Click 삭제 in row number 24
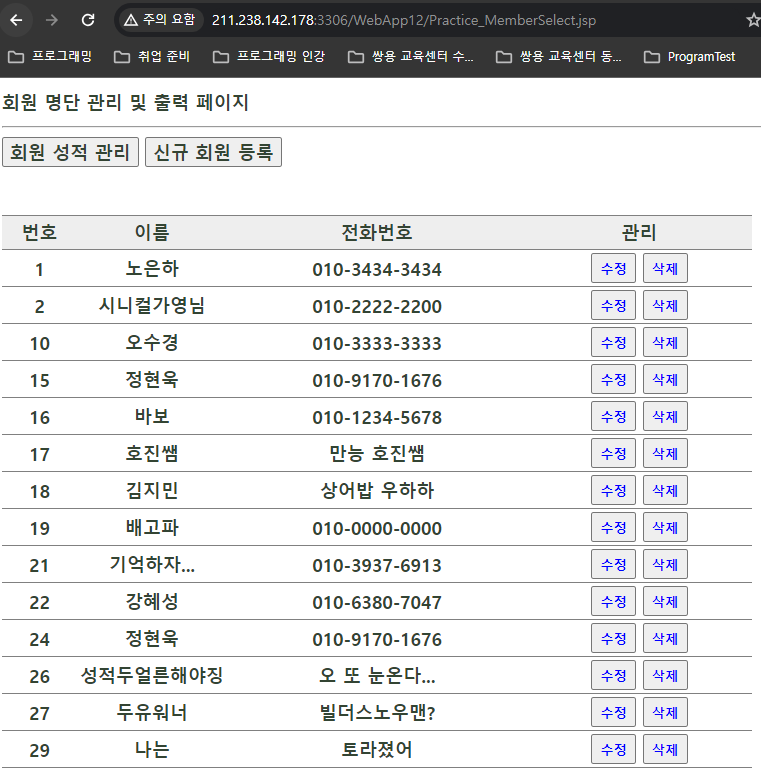This screenshot has height=778, width=761. point(665,638)
